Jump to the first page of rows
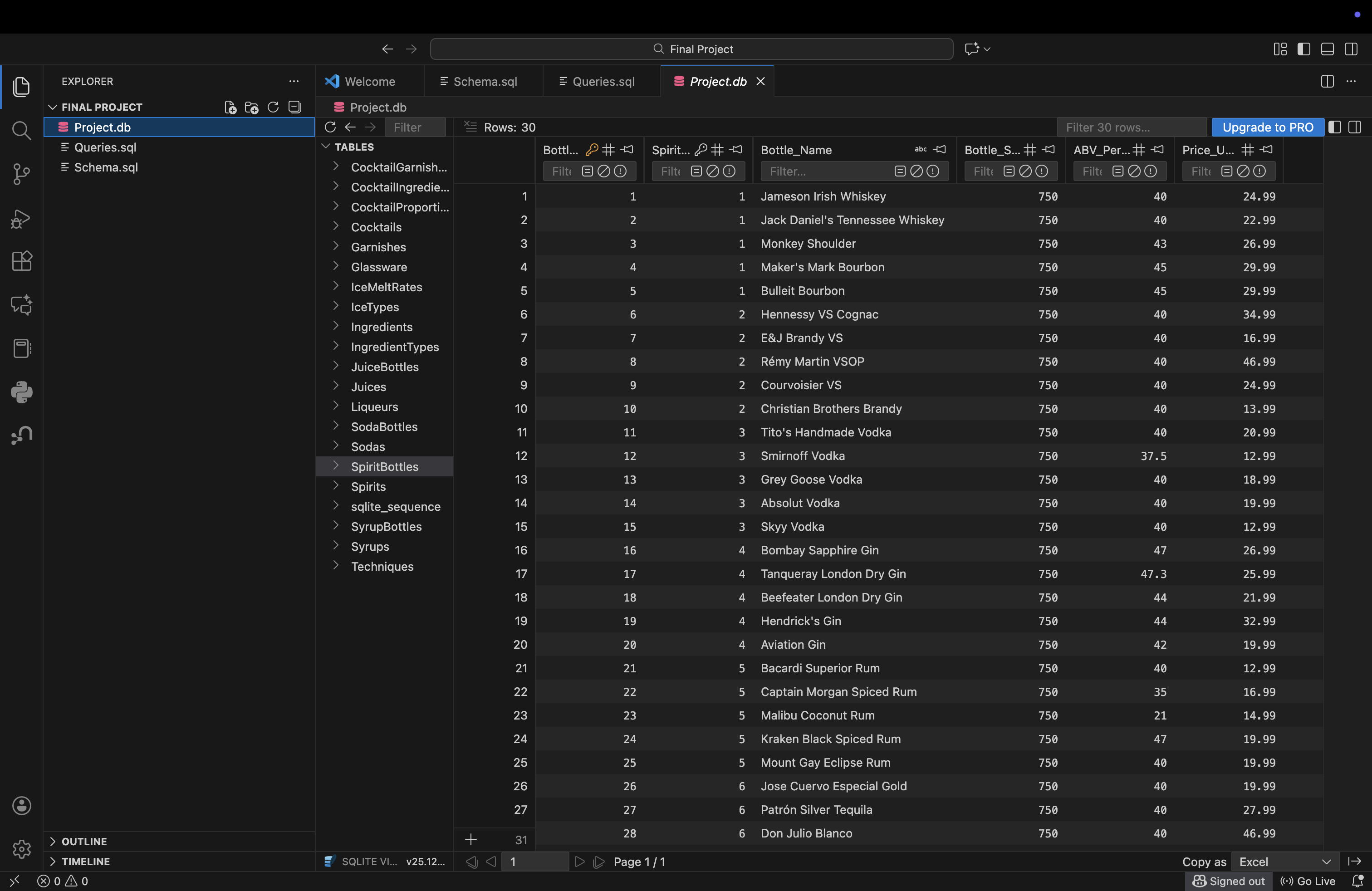The image size is (1372, 891). (471, 862)
